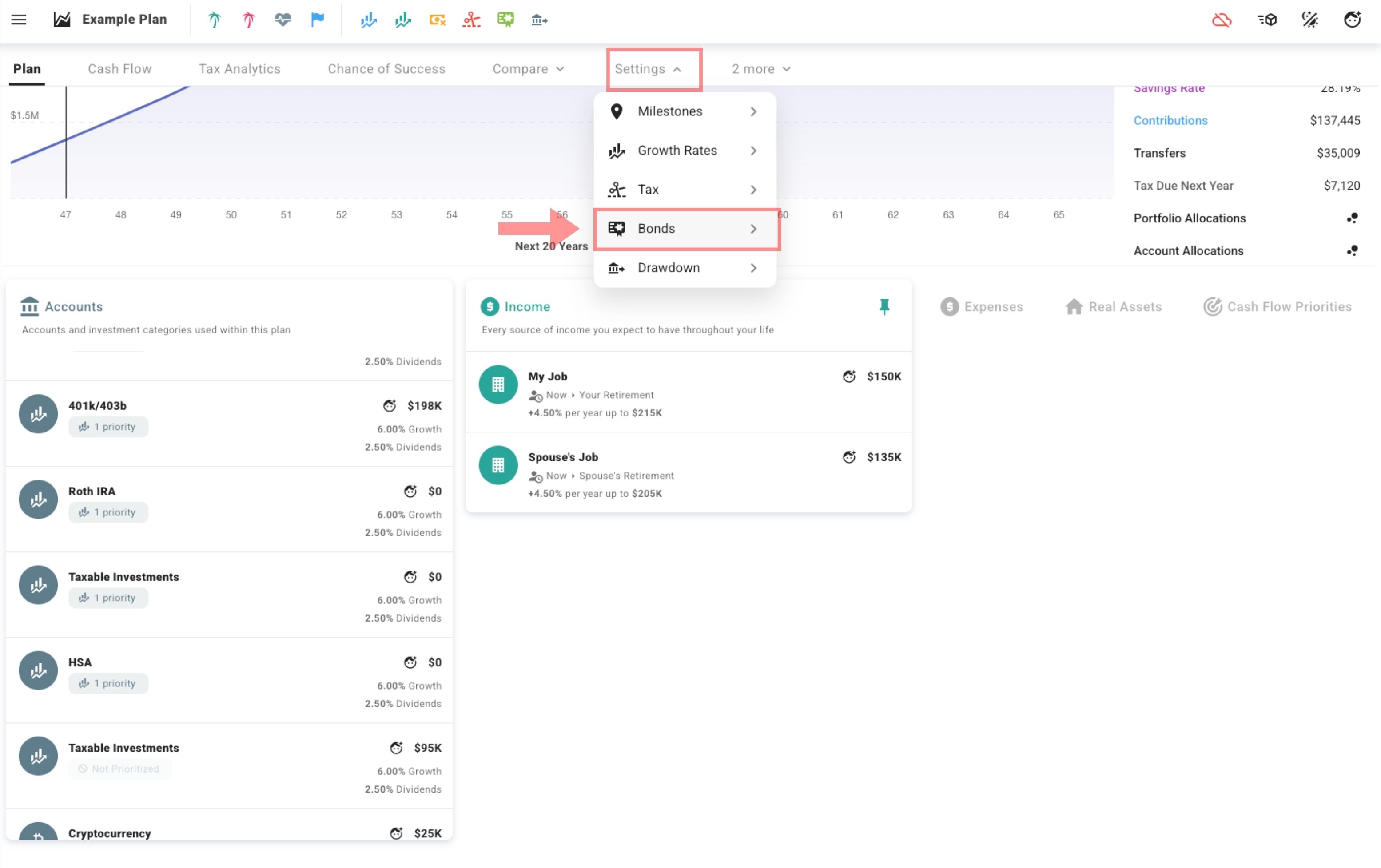
Task: Open the hamburger navigation menu
Action: click(19, 20)
